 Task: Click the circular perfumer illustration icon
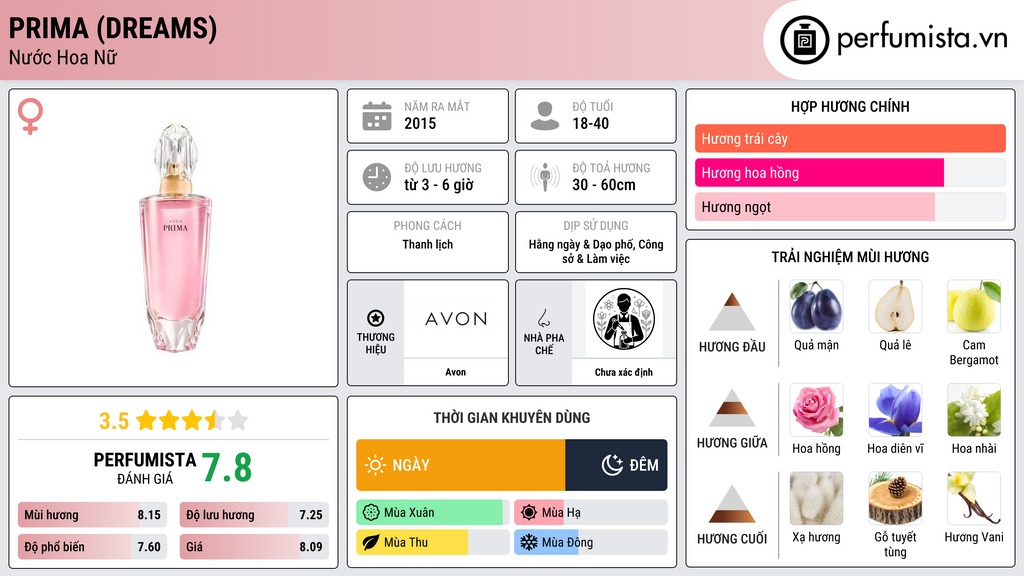click(x=624, y=319)
